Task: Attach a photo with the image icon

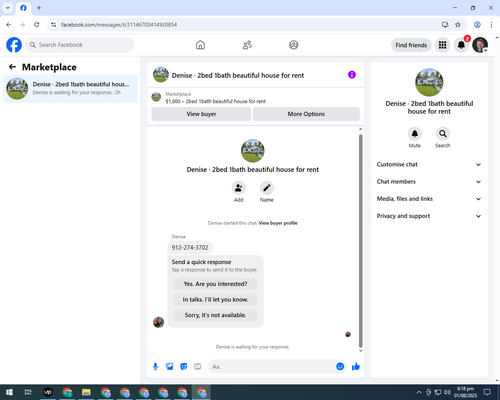Action: click(x=170, y=367)
